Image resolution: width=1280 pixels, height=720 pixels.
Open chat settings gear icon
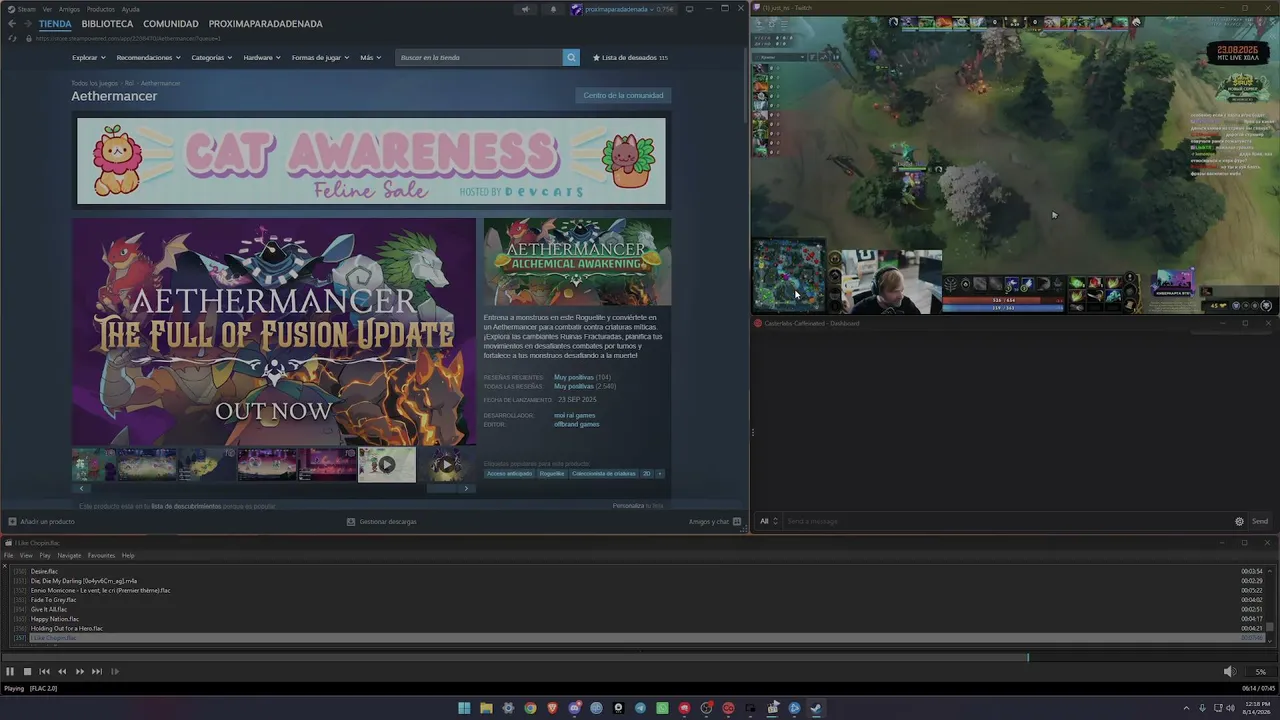[1239, 521]
